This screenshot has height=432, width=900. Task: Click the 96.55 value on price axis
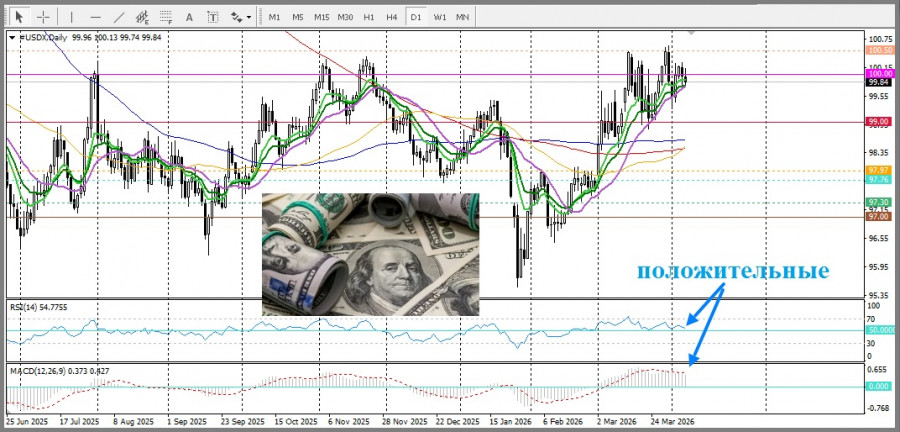[x=880, y=238]
